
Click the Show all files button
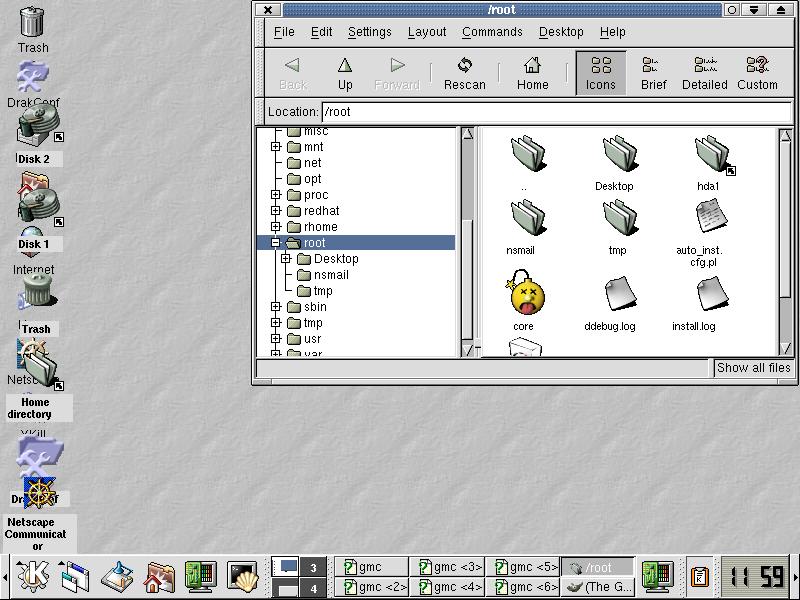(x=753, y=368)
